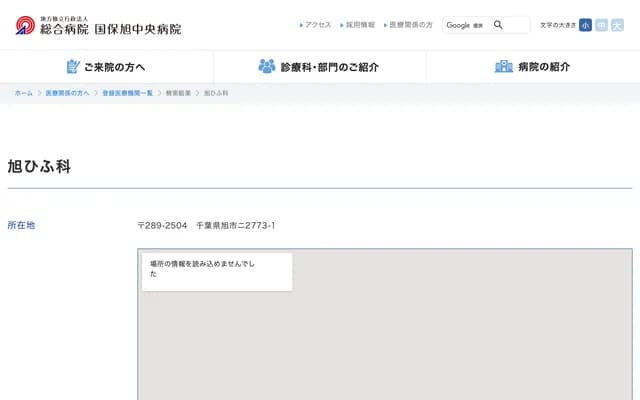Viewport: 640px width, 400px height.
Task: Go to ホーム in the breadcrumb
Action: 24,93
